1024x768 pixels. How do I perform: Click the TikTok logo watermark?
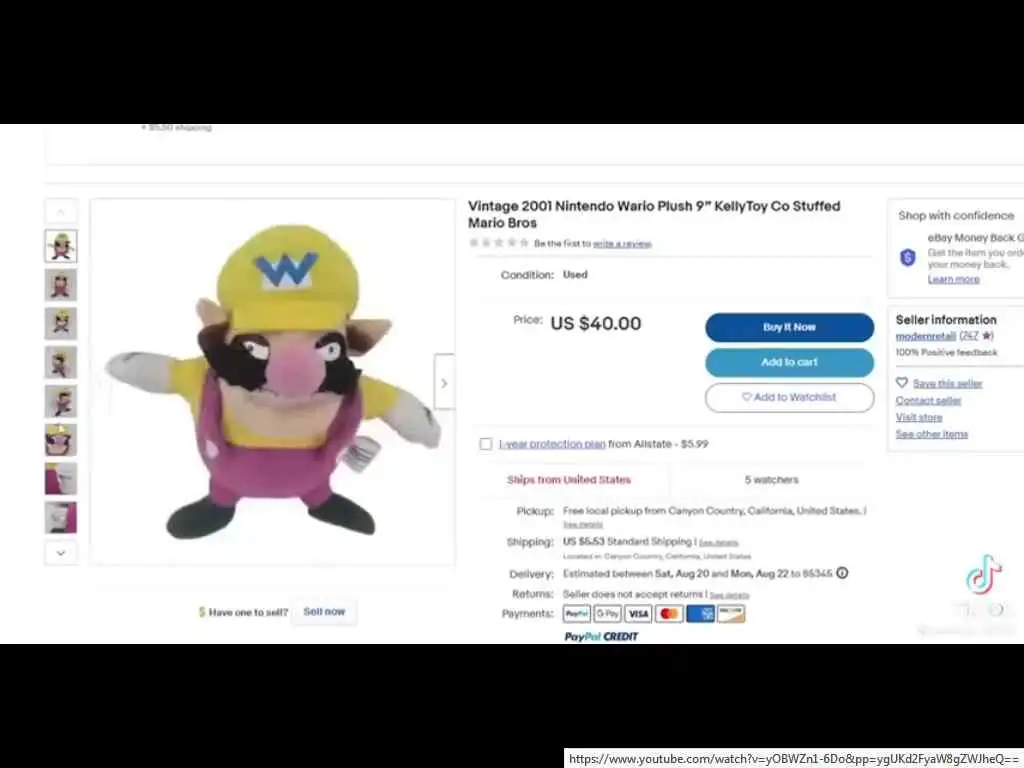pos(984,575)
